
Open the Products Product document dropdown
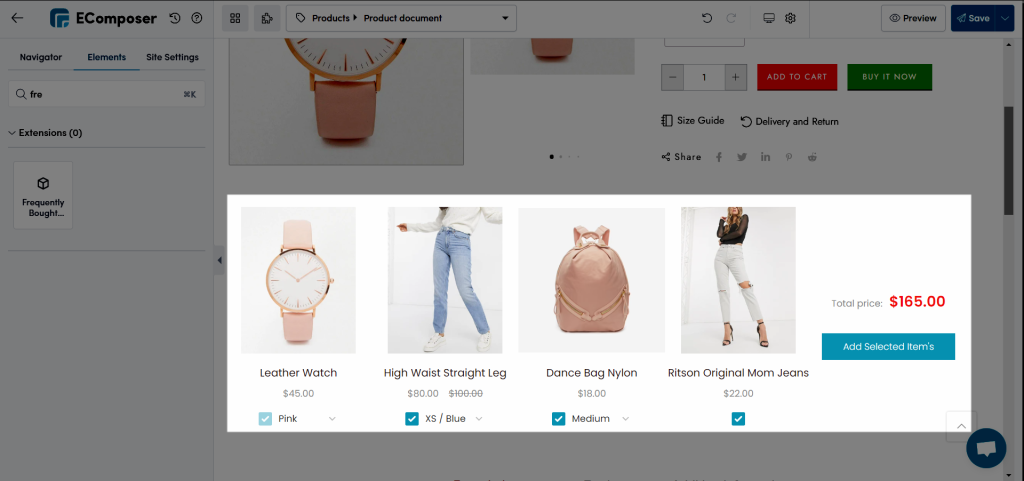(x=401, y=18)
